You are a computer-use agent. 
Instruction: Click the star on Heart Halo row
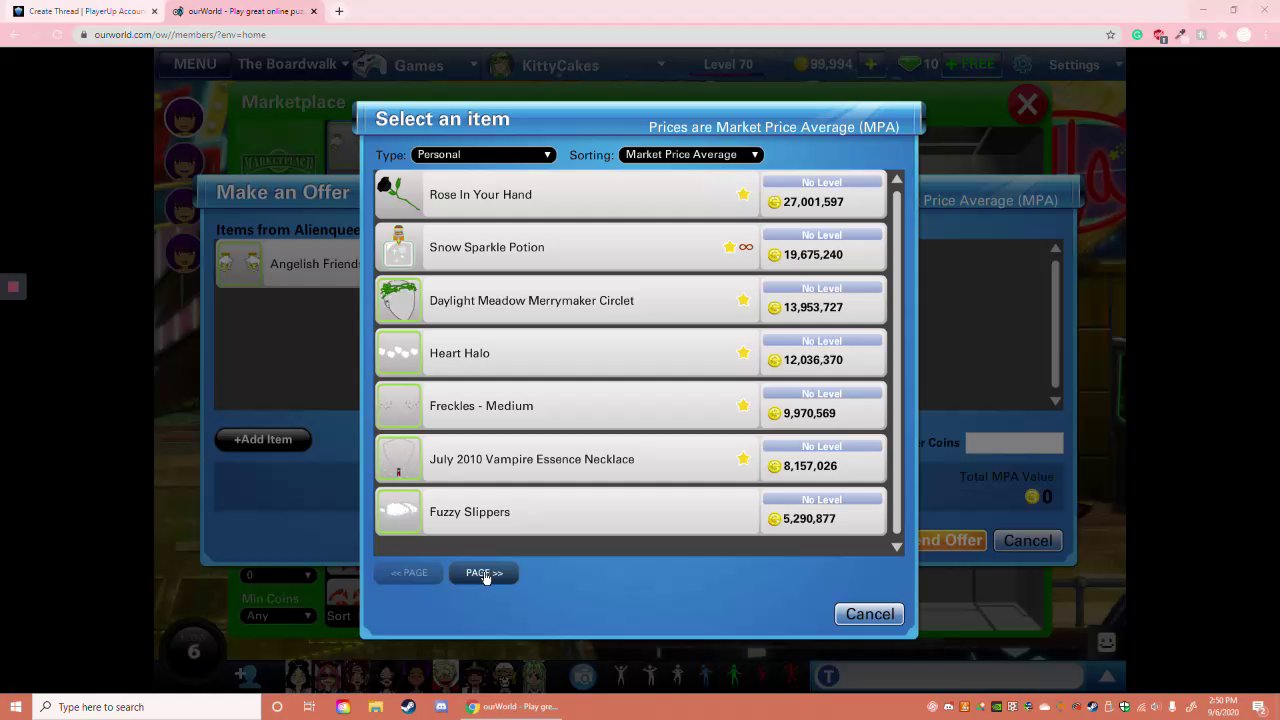[x=743, y=353]
